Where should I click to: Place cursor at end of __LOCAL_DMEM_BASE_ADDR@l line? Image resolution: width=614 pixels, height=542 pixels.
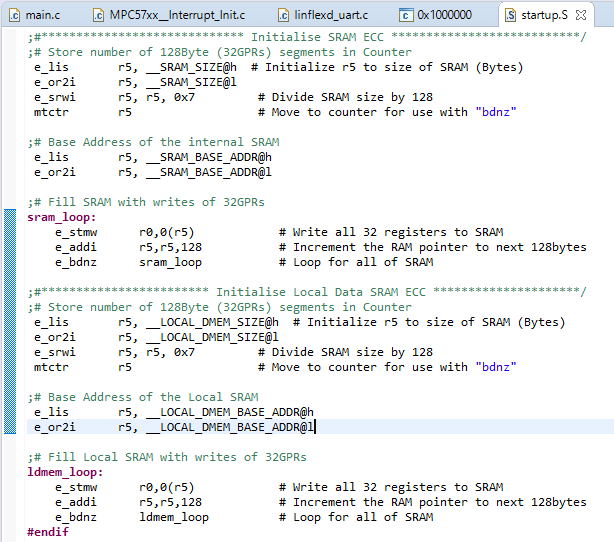[315, 427]
